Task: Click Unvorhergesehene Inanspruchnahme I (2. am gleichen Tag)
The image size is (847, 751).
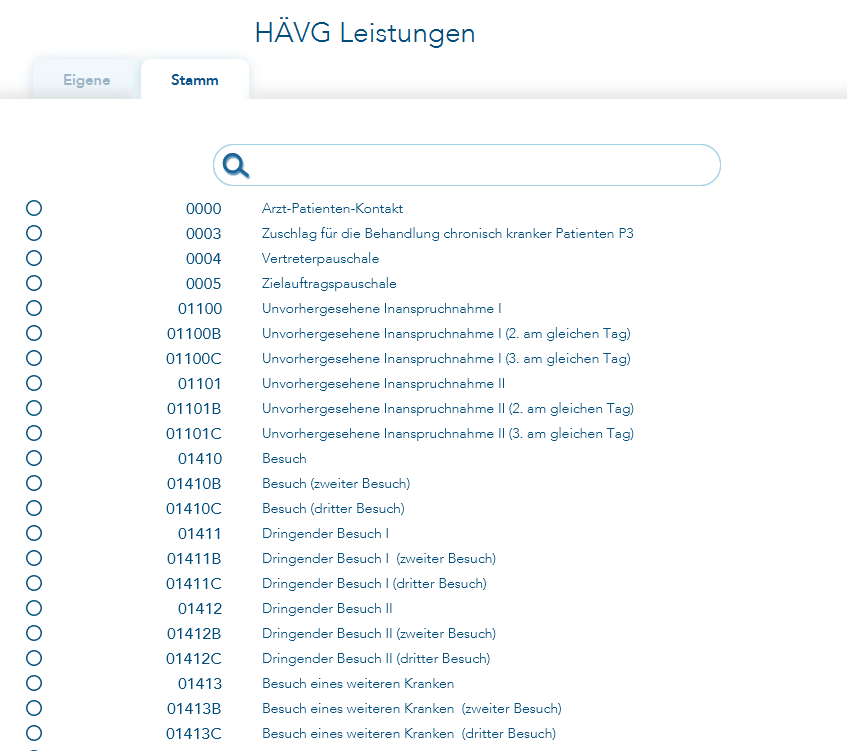Action: [x=446, y=333]
